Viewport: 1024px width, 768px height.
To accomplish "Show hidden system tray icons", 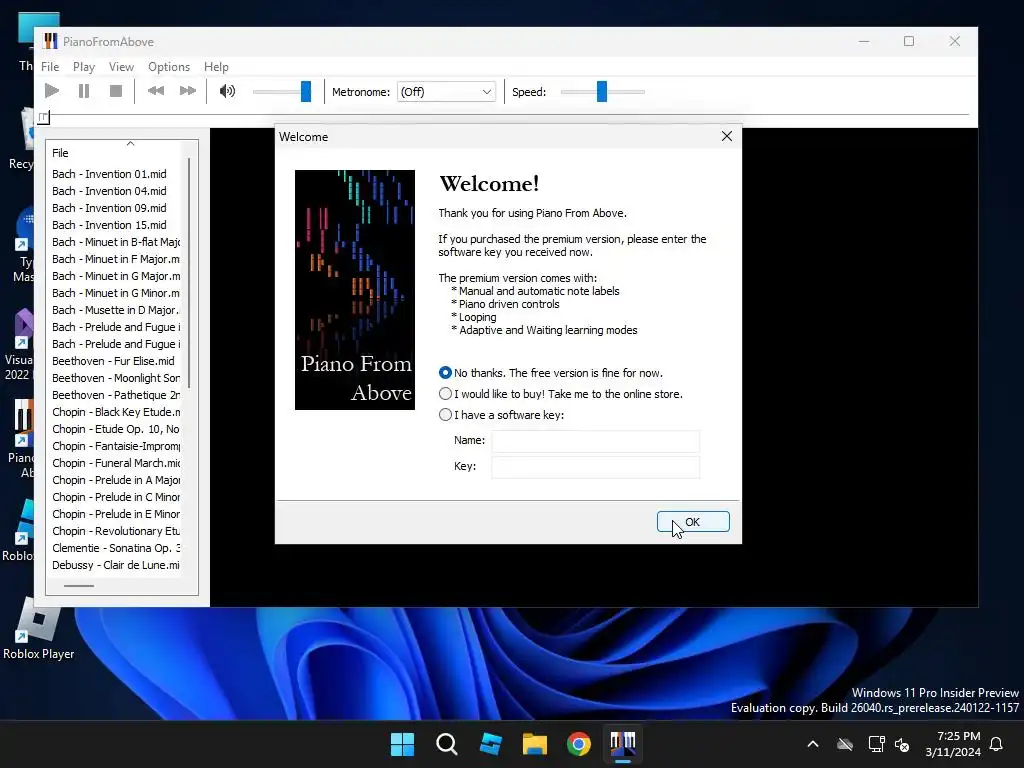I will 812,744.
